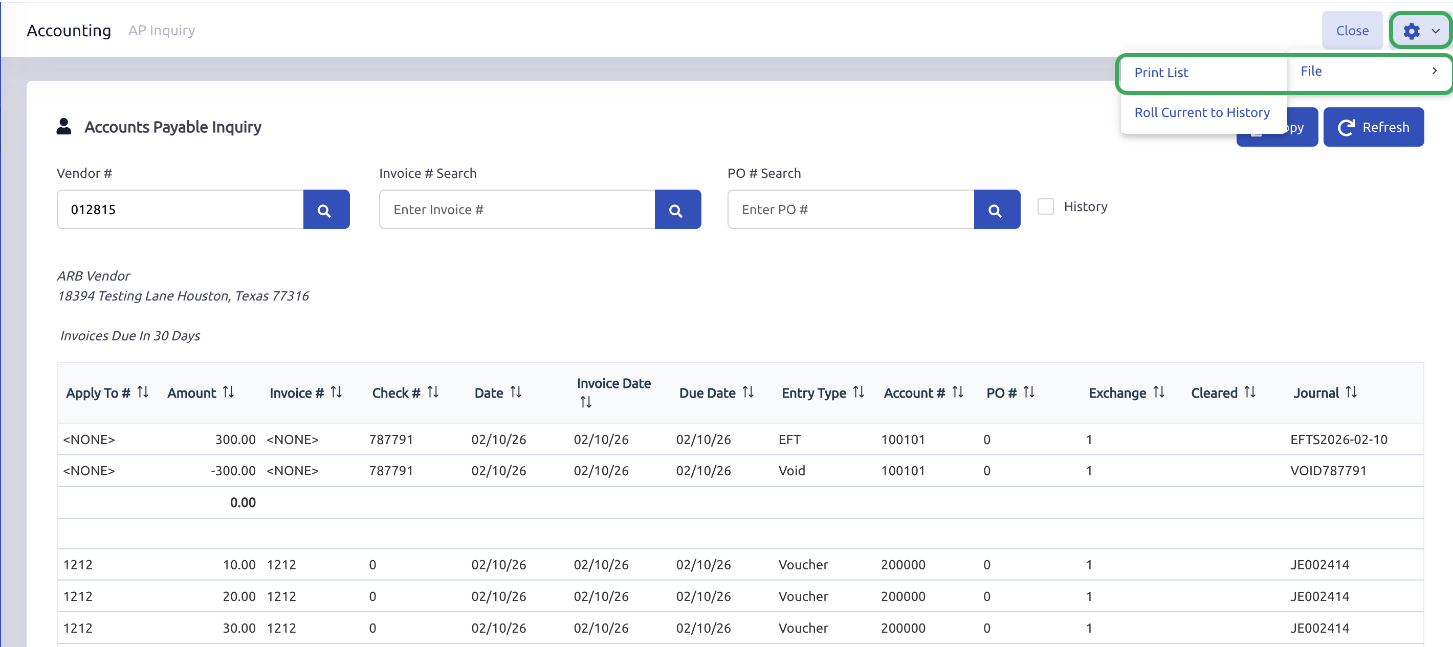Choose Roll Current to History
This screenshot has width=1453, height=647.
click(1203, 113)
